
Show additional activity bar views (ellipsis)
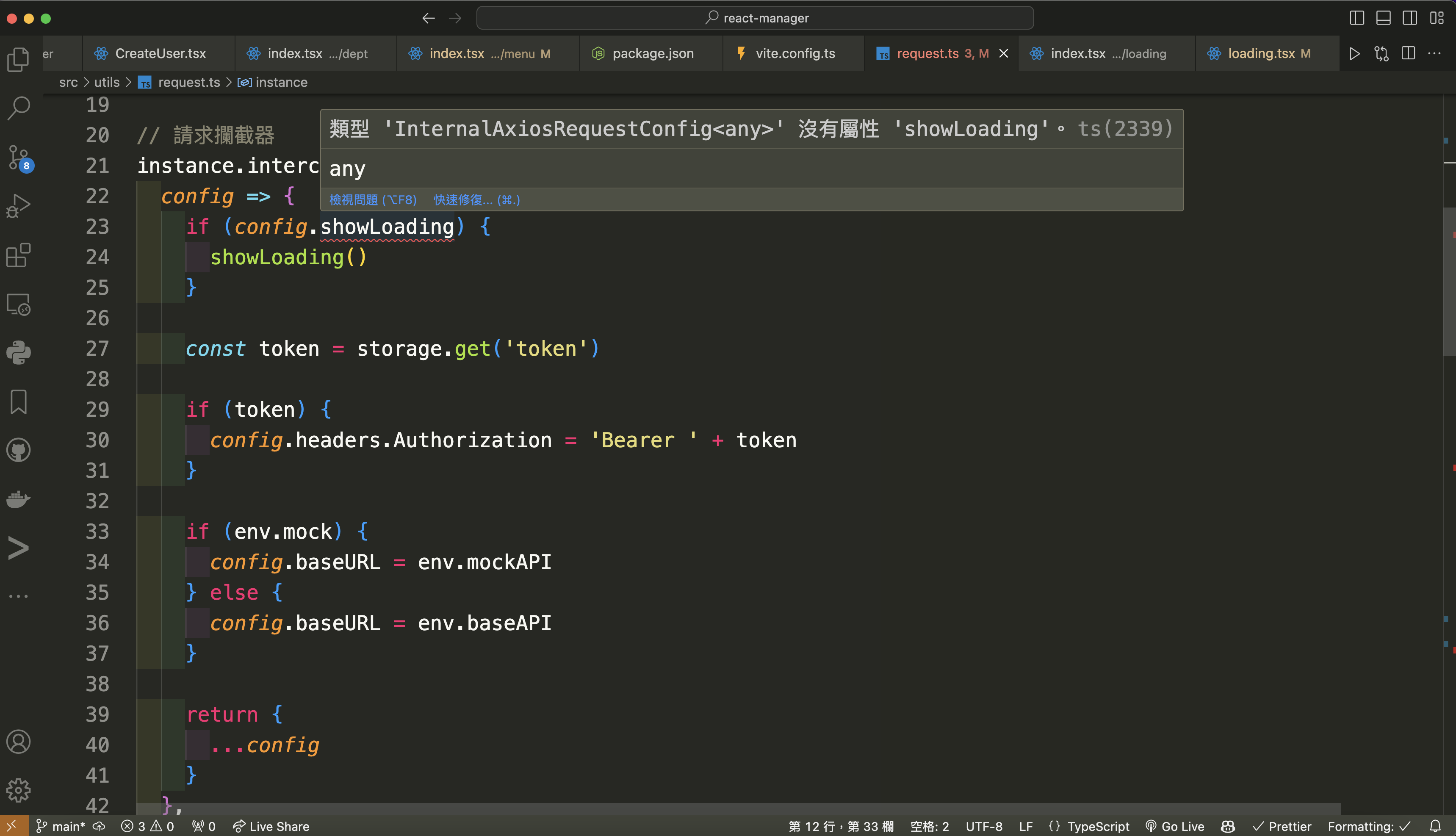[x=18, y=596]
